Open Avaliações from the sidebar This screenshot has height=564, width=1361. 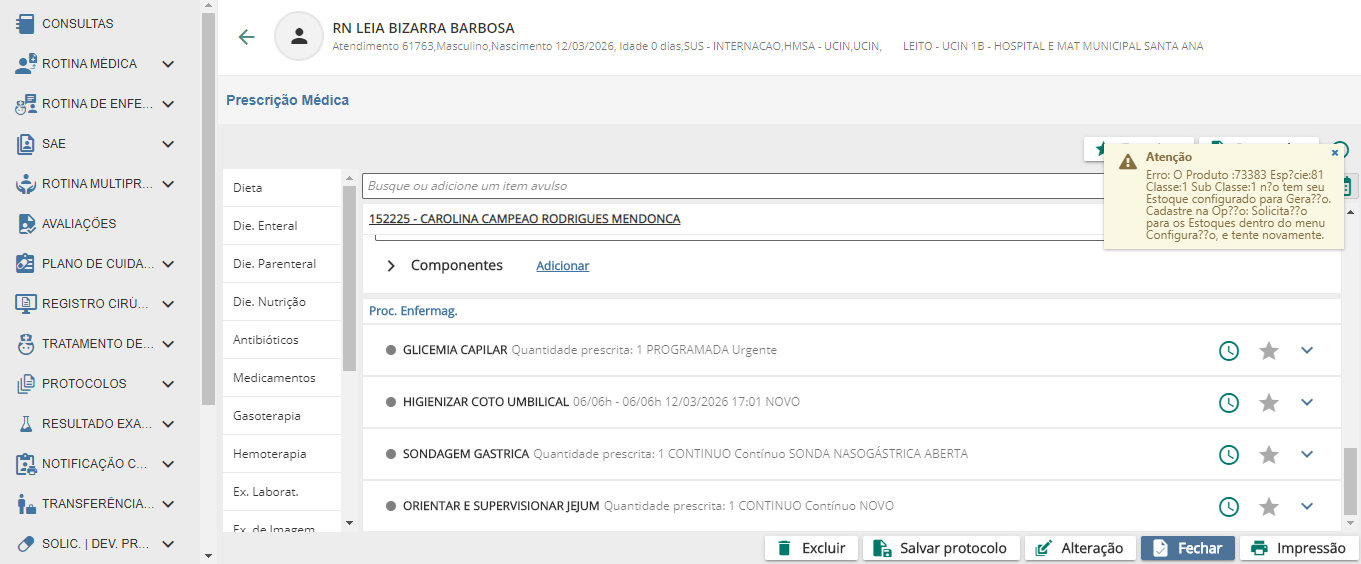[79, 224]
